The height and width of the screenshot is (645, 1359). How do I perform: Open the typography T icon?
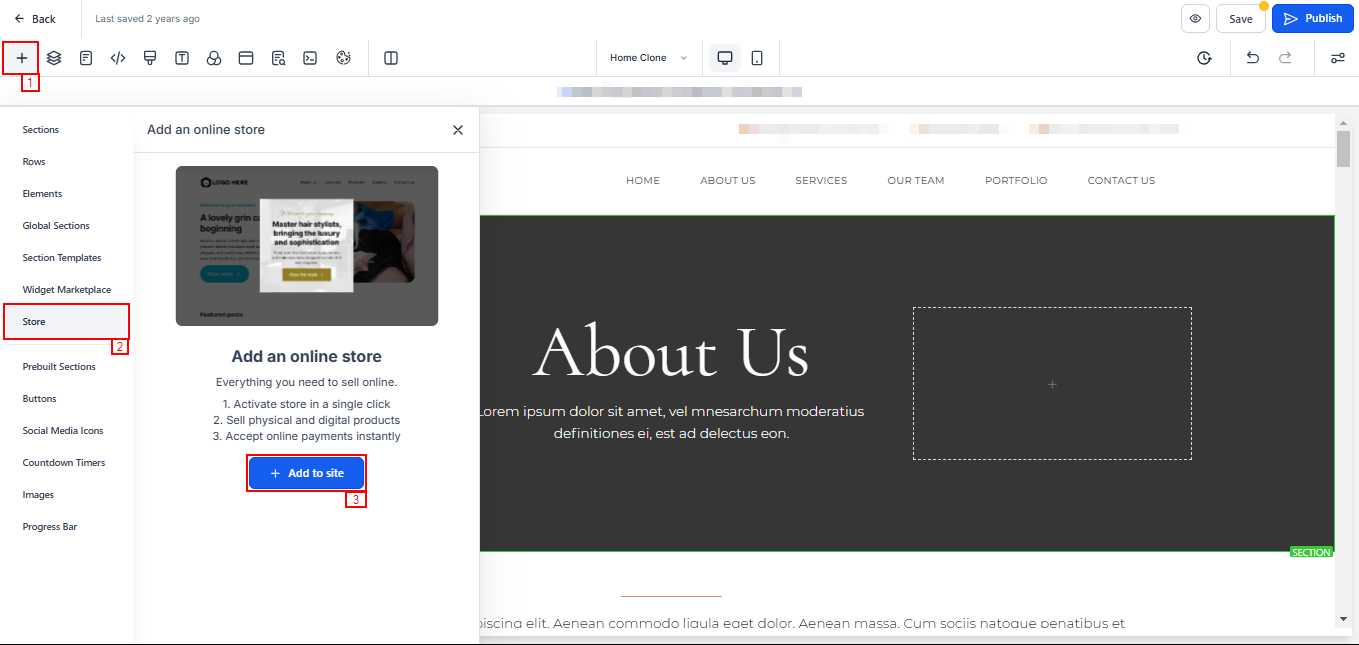[182, 58]
